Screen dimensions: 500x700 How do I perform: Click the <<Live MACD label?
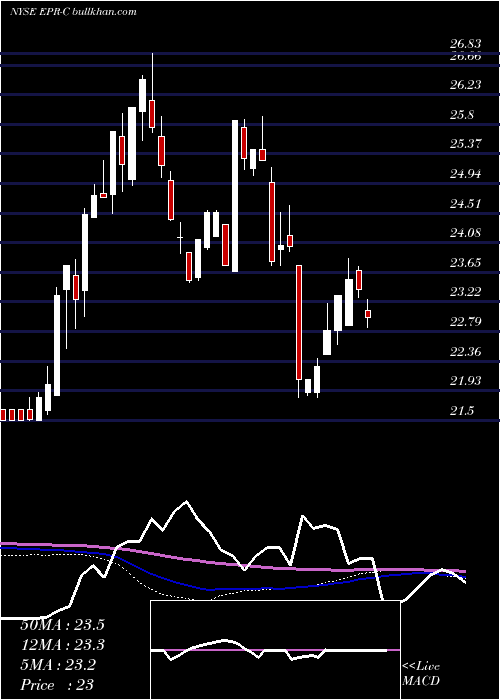(x=421, y=674)
